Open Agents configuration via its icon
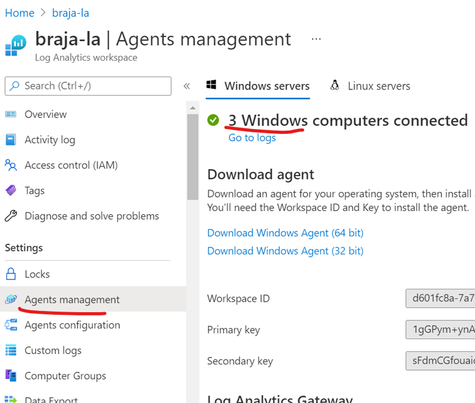This screenshot has width=475, height=403. [x=11, y=325]
